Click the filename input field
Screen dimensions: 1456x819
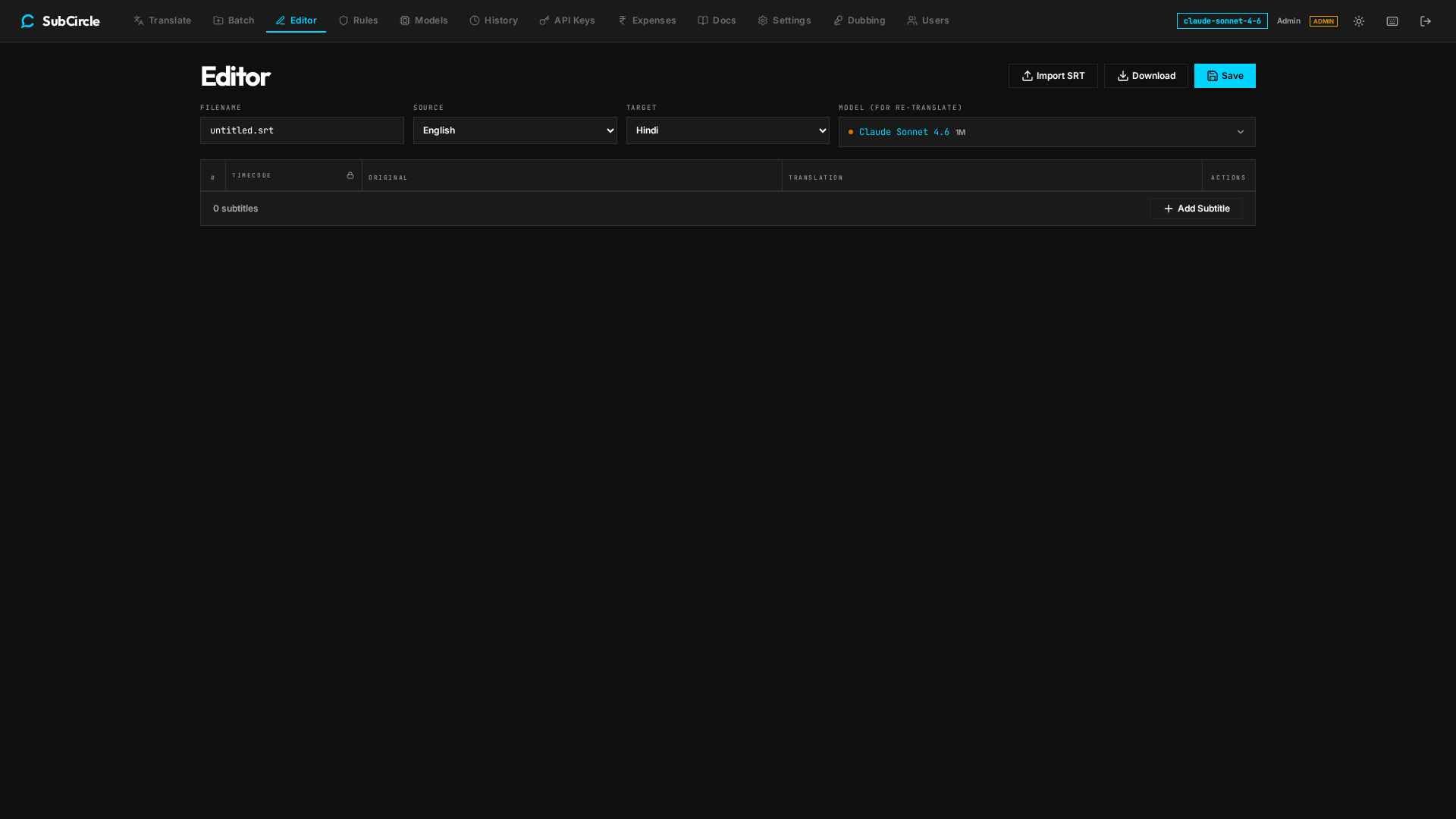coord(302,130)
